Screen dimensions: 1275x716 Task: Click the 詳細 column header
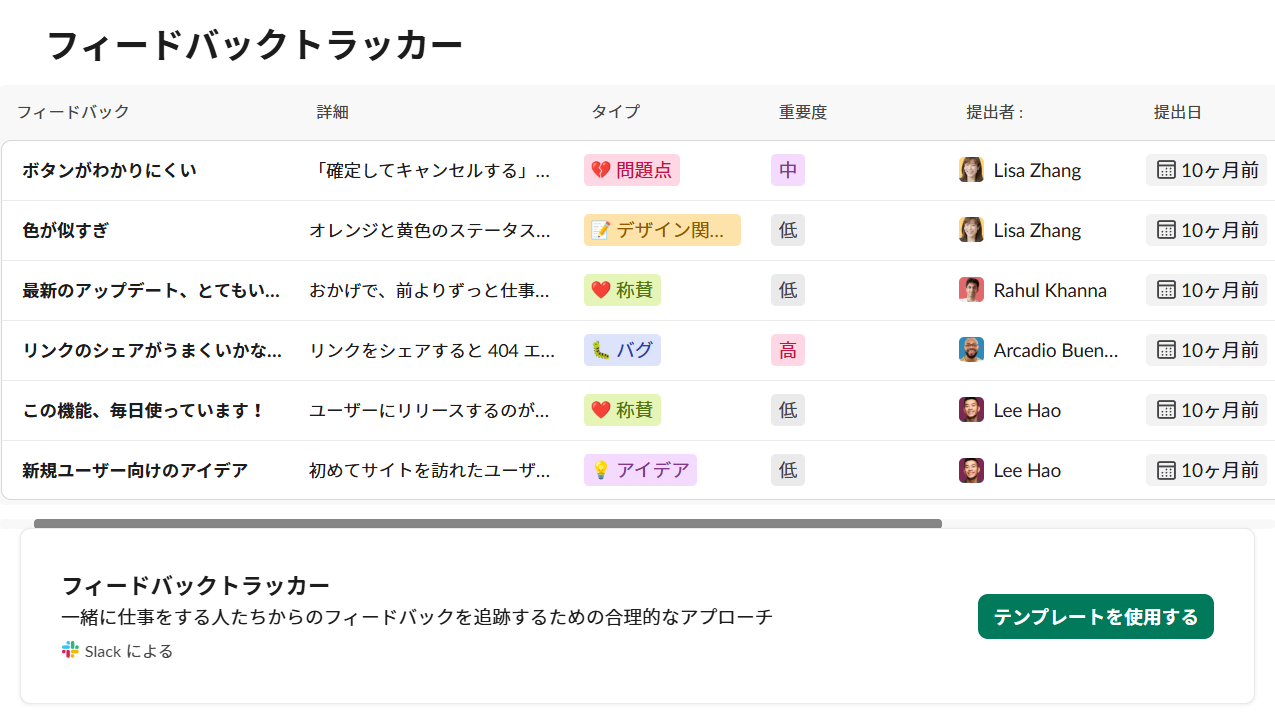click(x=333, y=112)
